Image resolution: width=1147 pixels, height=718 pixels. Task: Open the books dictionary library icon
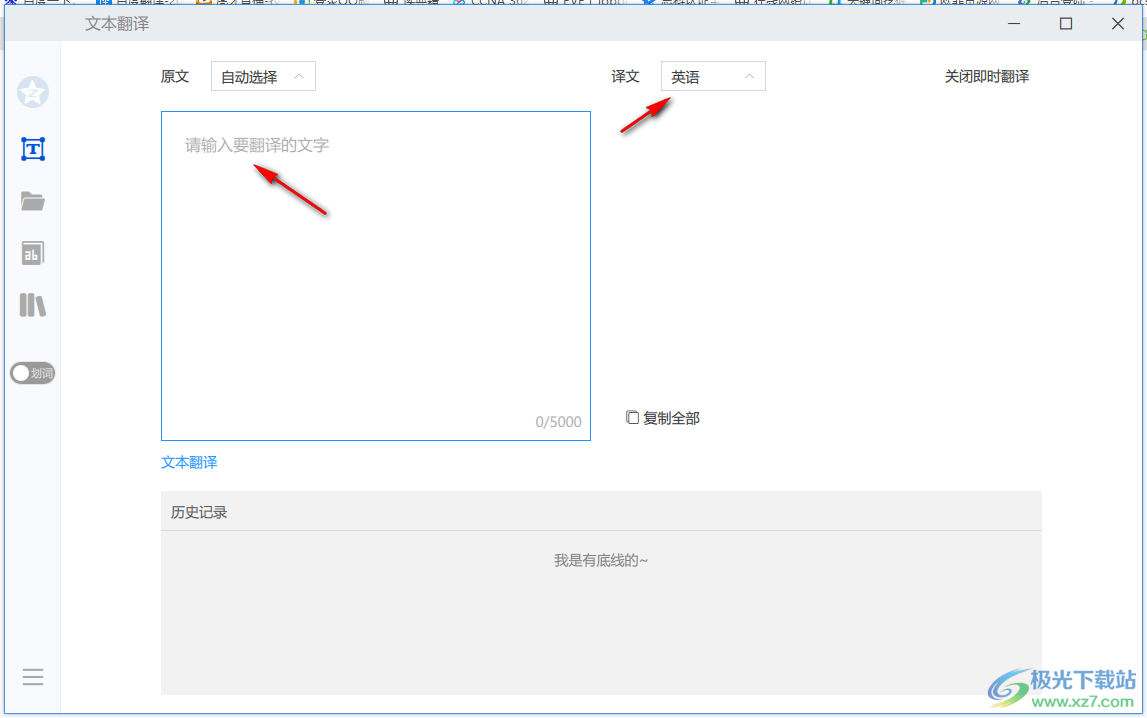coord(32,305)
